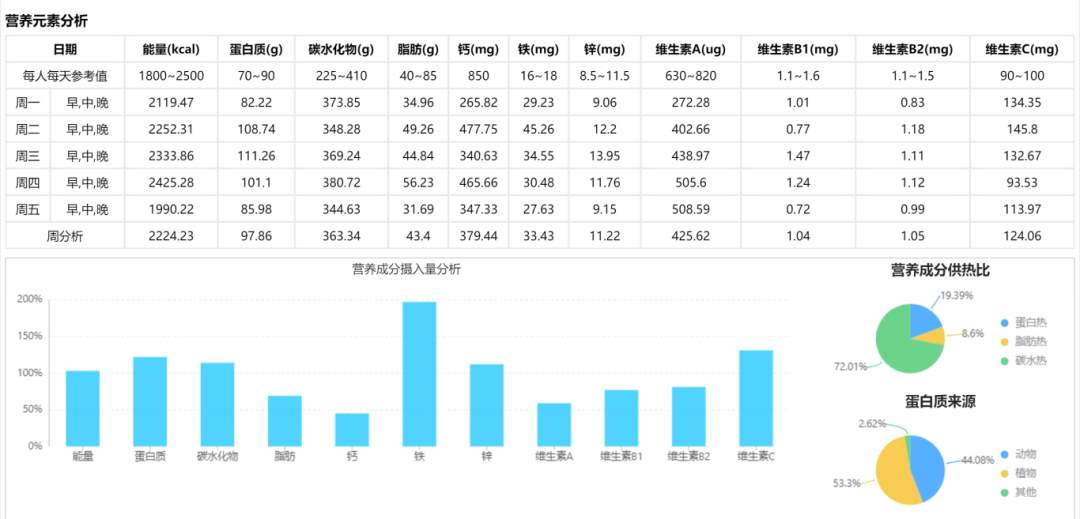Click the 营养成分摄入量分析 chart title
Viewport: 1080px width, 519px height.
coord(406,269)
